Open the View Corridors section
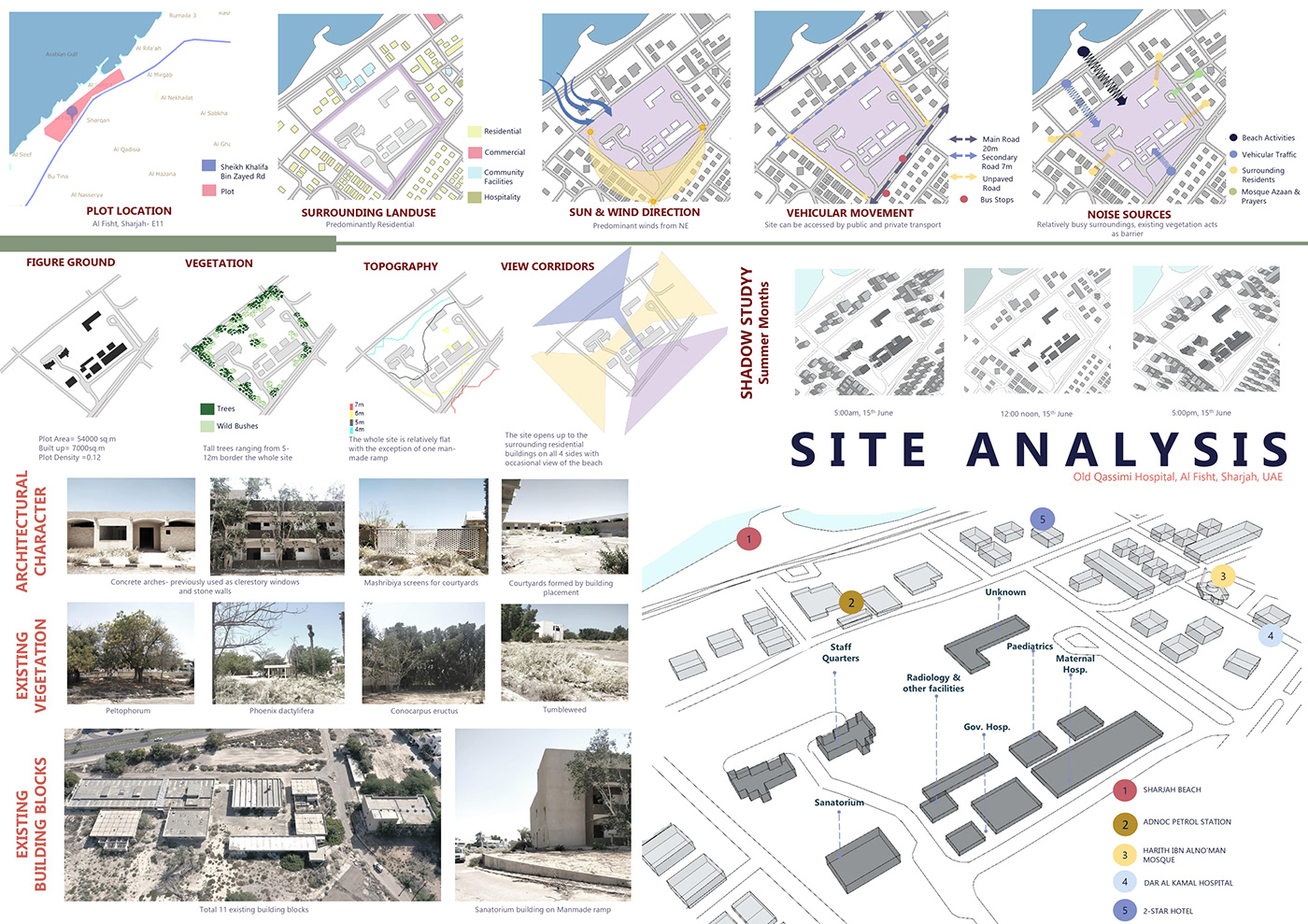1308x924 pixels. tap(547, 266)
